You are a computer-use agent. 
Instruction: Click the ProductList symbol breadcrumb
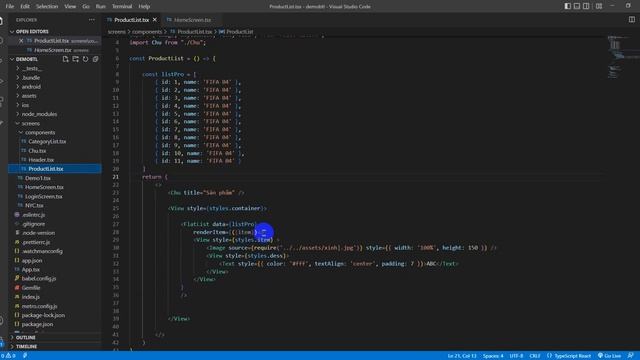(x=236, y=31)
